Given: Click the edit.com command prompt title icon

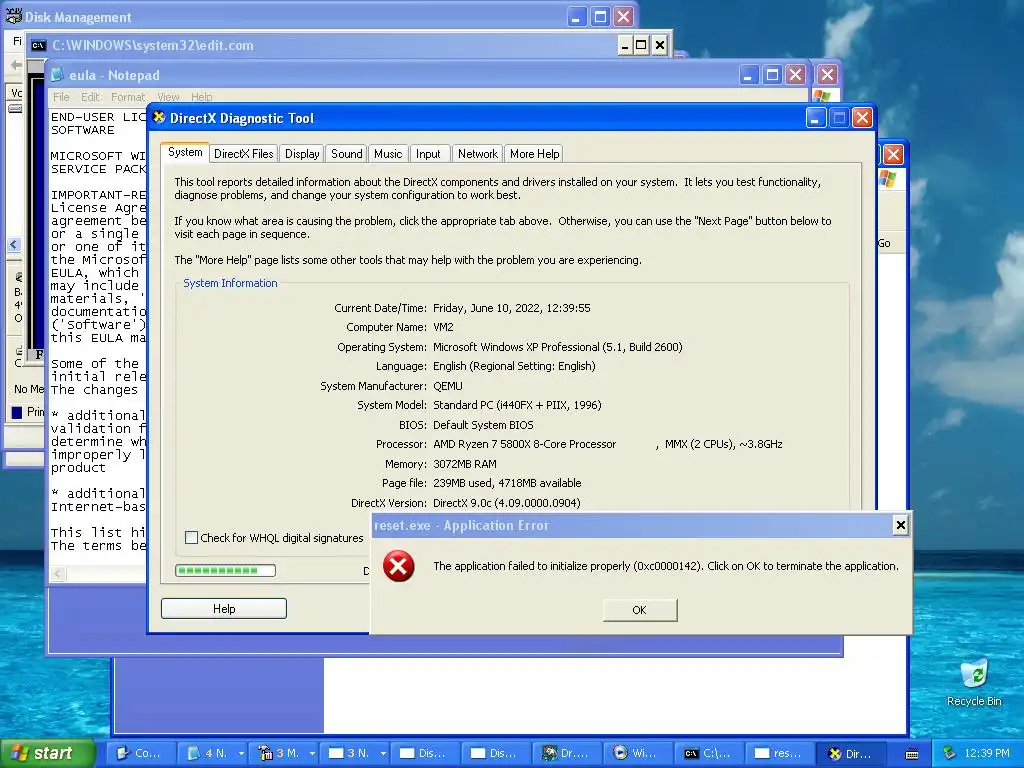Looking at the screenshot, I should (x=39, y=45).
